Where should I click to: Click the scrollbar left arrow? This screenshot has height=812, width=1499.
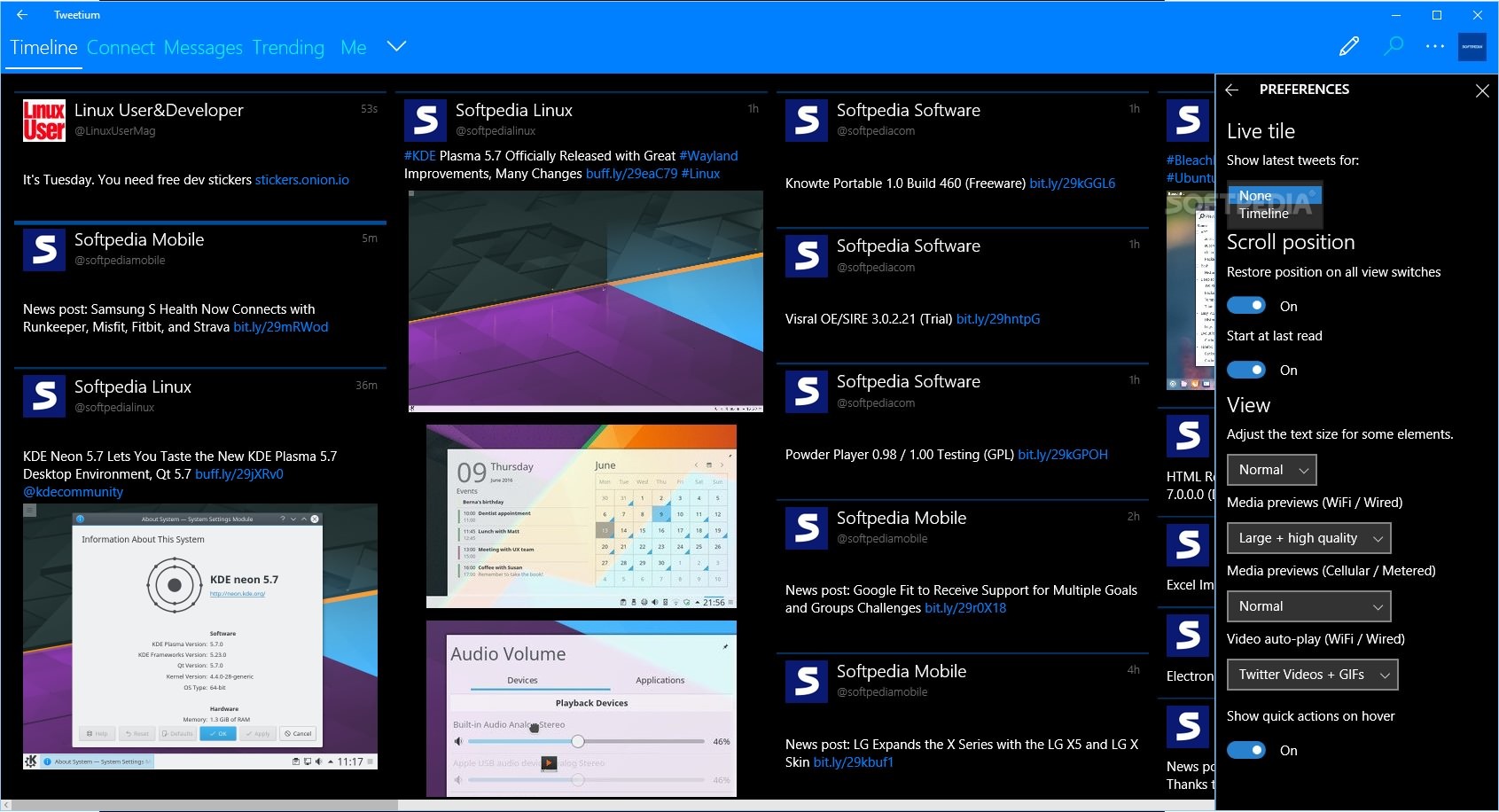[6, 805]
